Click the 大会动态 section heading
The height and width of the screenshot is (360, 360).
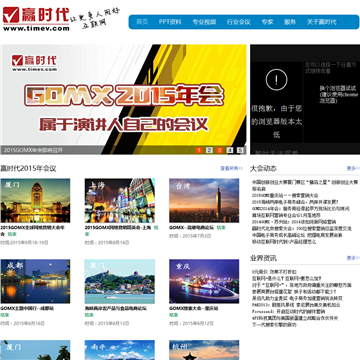click(x=263, y=168)
